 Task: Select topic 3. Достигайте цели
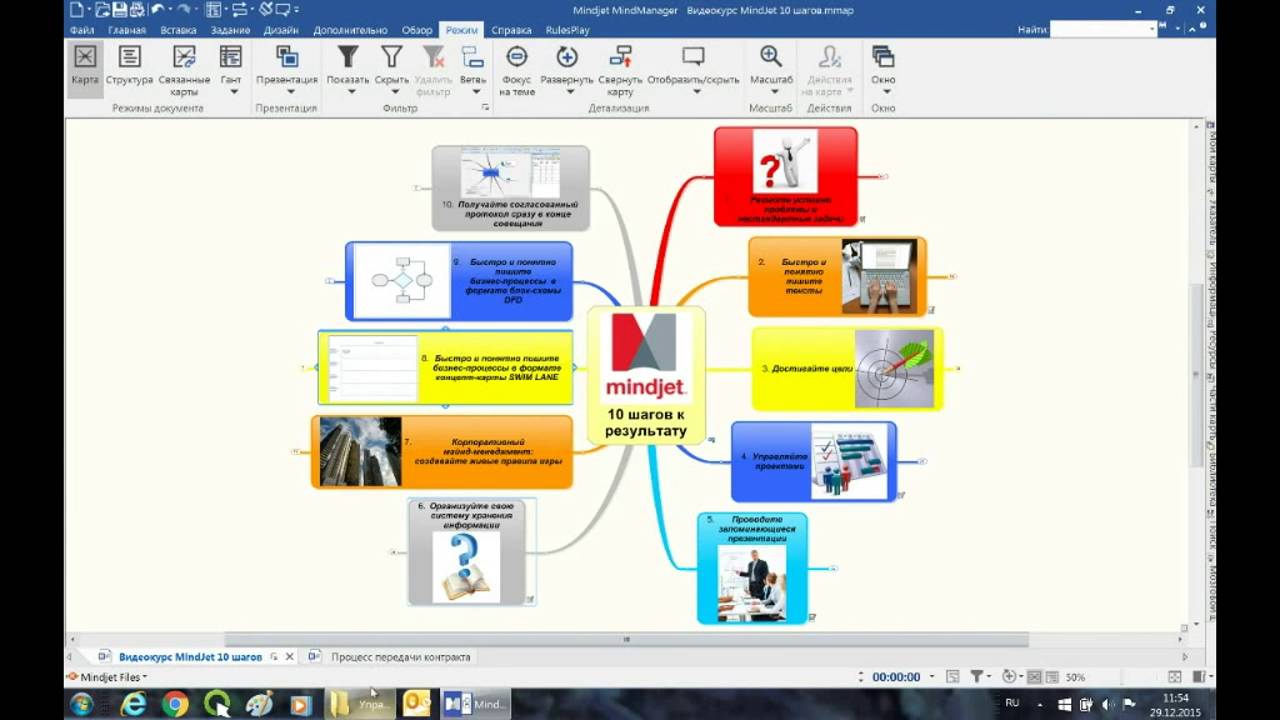[847, 368]
